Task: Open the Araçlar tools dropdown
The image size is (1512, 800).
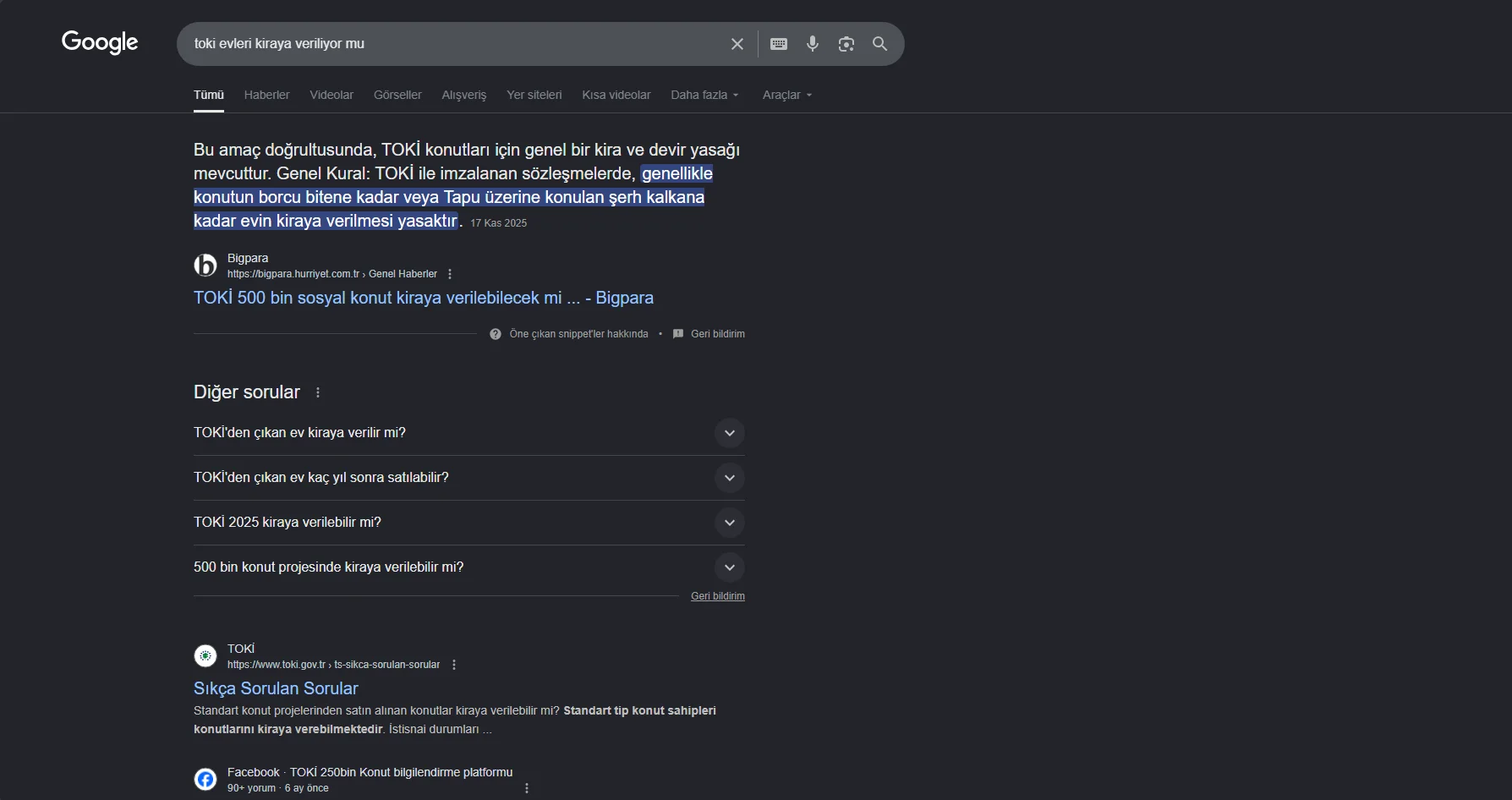Action: pos(786,95)
